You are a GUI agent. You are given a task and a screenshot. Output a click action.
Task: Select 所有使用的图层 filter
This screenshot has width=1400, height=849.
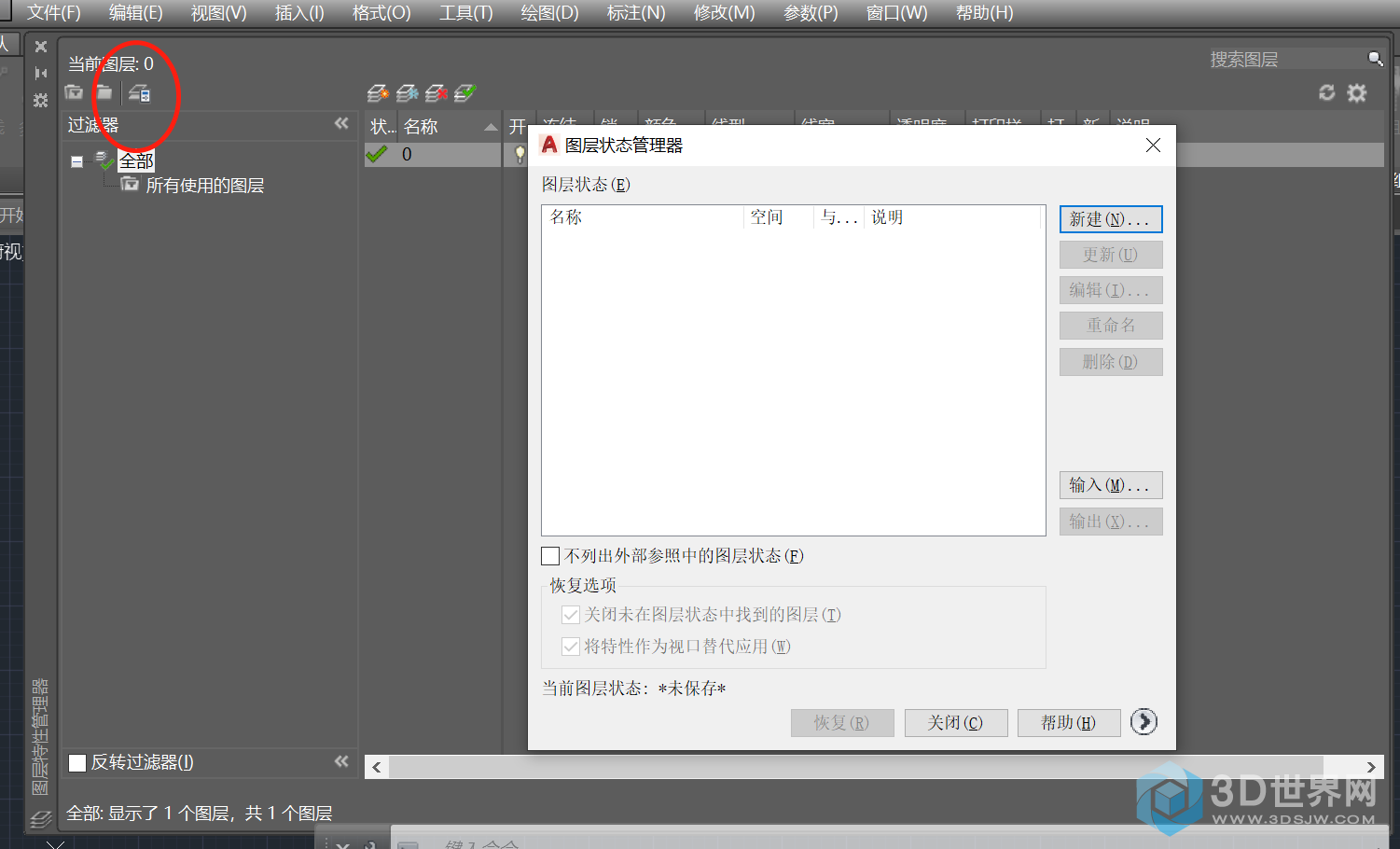point(204,186)
